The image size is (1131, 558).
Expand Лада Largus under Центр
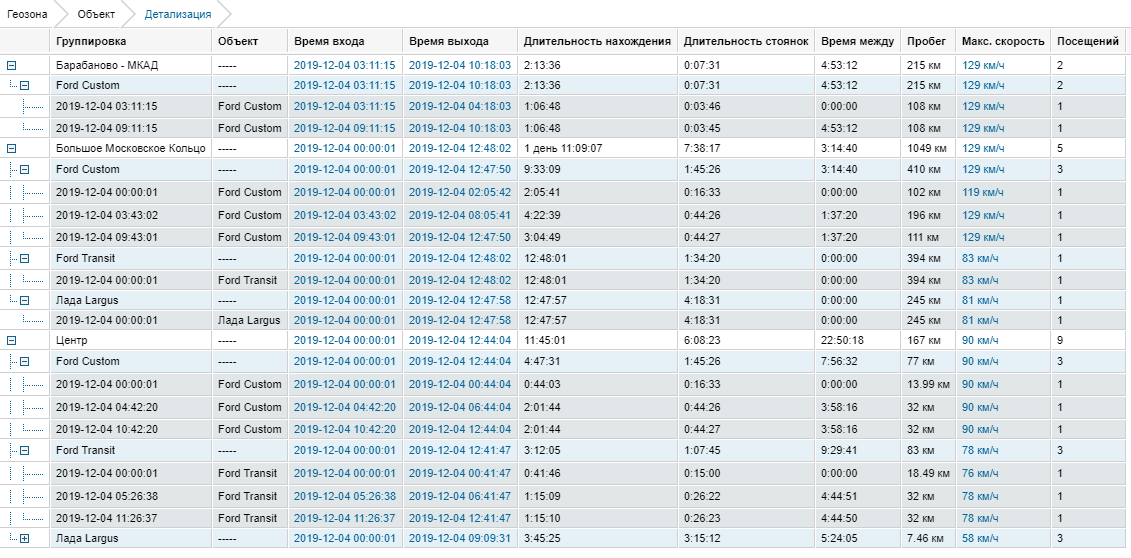[25, 539]
